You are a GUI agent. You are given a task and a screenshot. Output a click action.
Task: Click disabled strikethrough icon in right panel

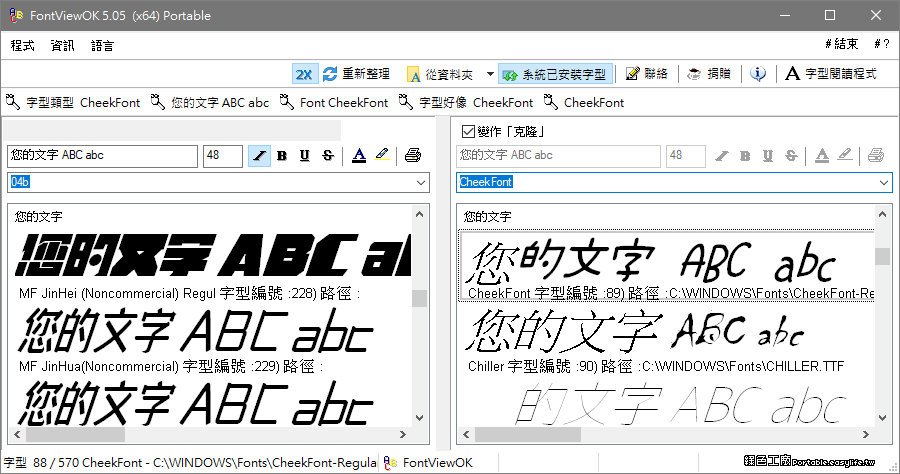[x=791, y=156]
